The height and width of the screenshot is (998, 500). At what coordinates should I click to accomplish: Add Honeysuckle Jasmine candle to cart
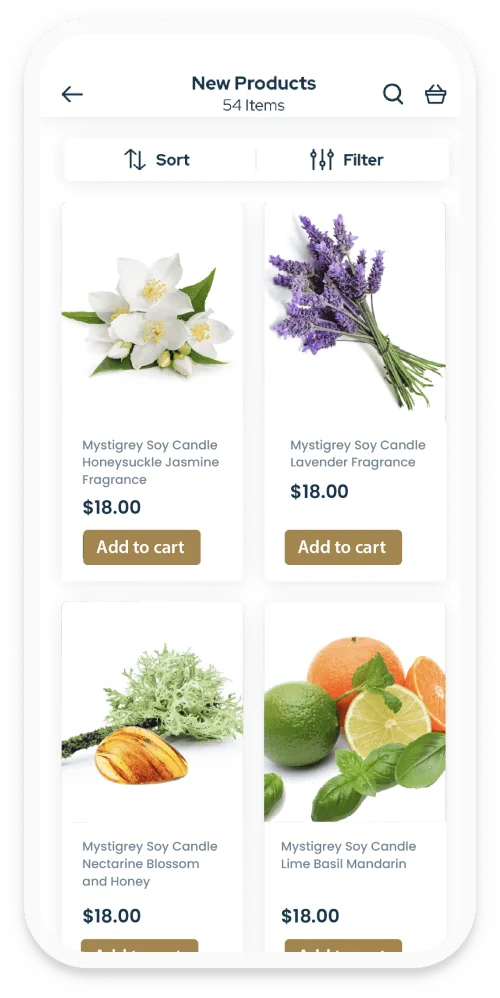141,547
